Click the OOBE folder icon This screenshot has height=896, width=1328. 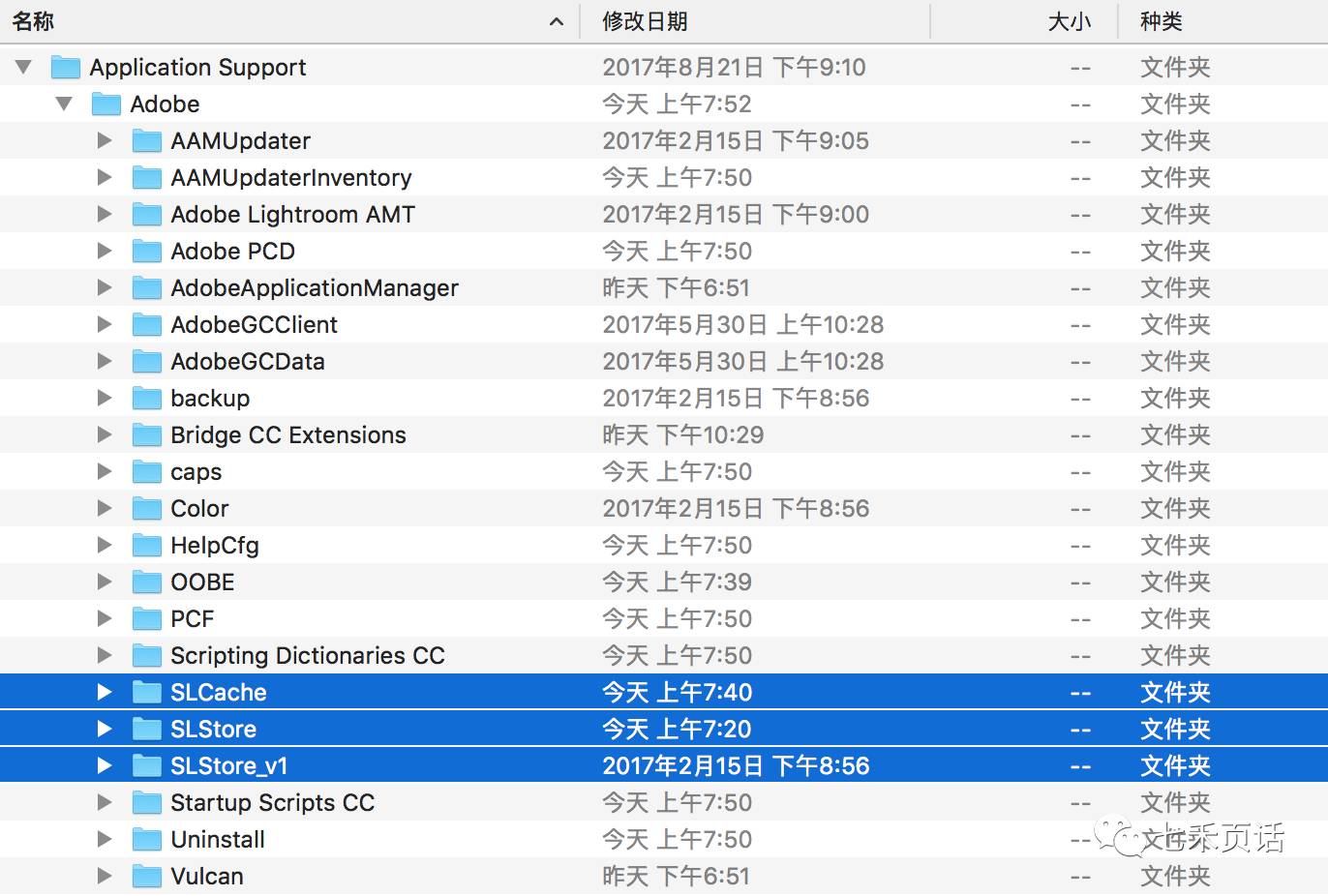(147, 582)
